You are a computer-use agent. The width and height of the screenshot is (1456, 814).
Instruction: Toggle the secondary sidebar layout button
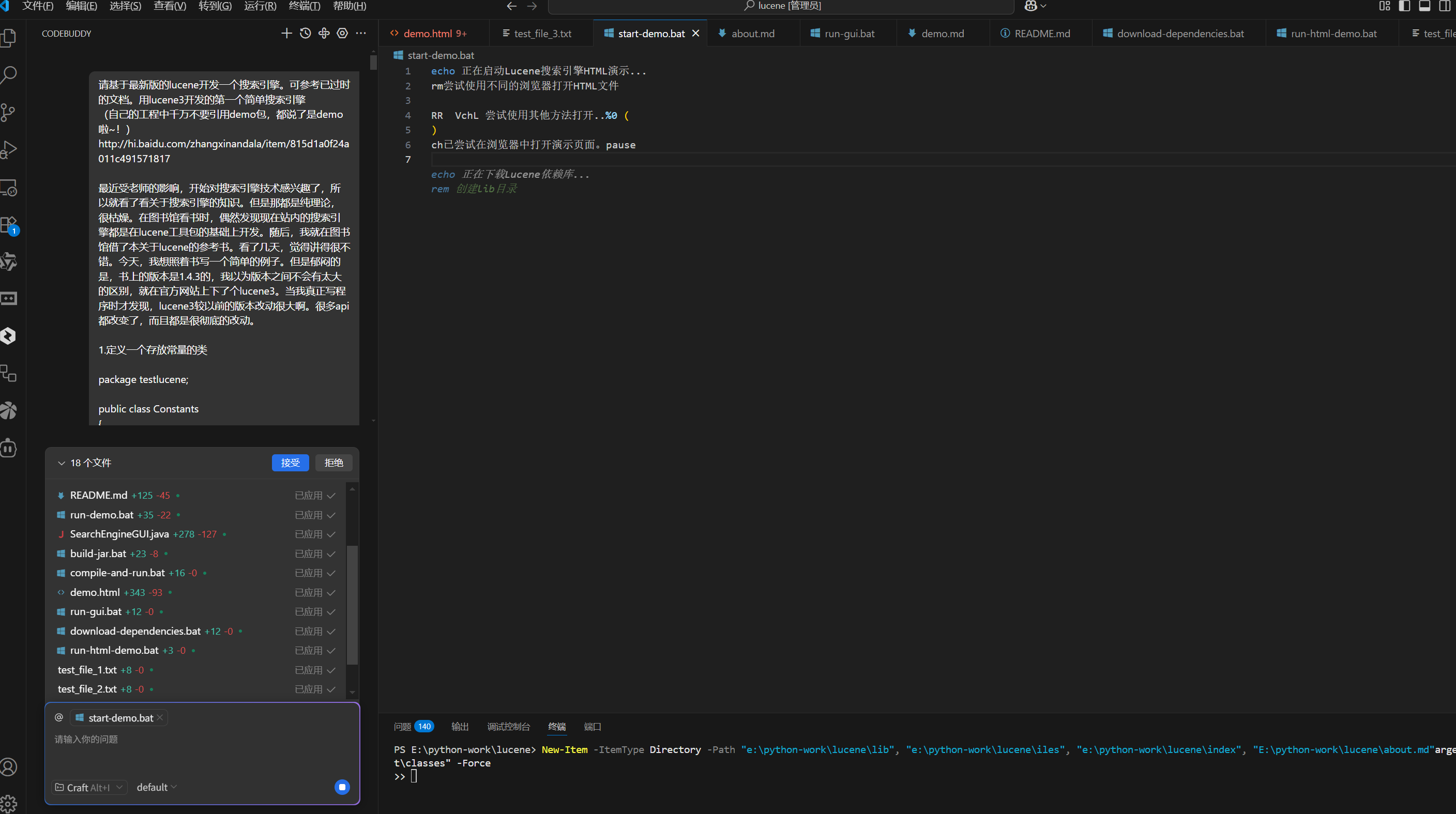(x=1444, y=6)
